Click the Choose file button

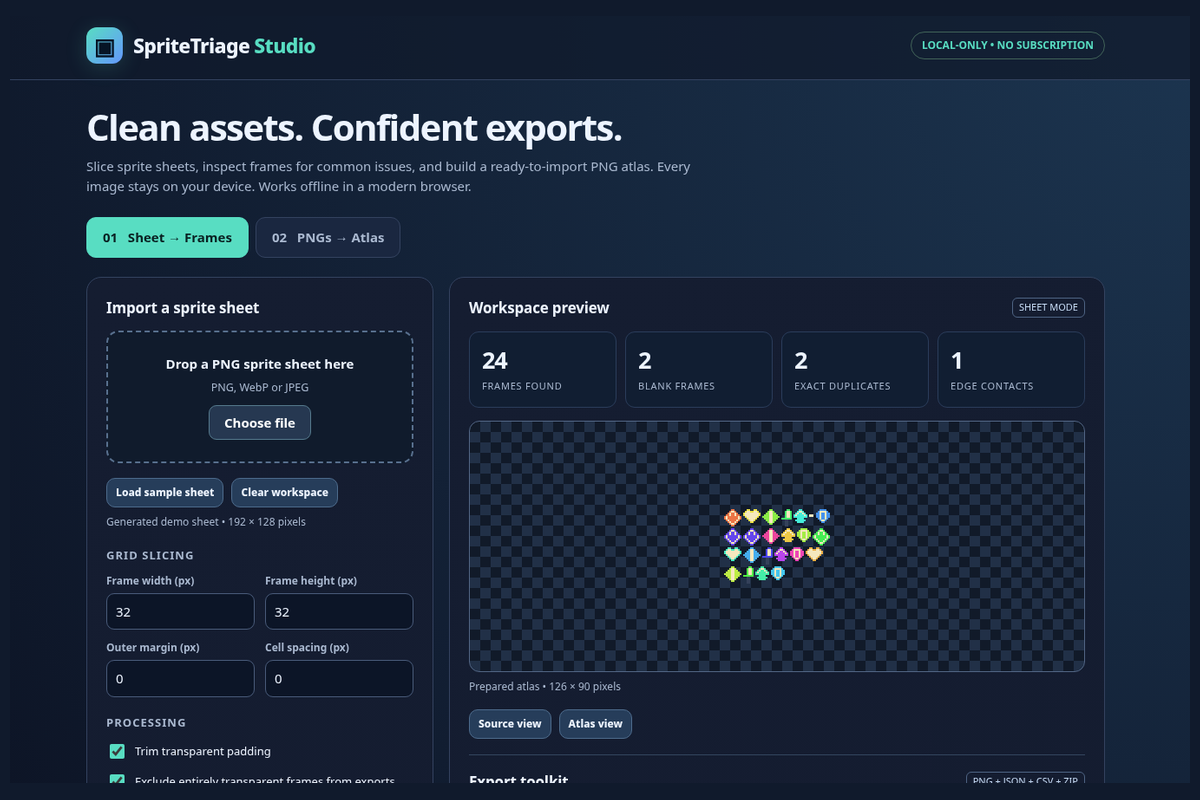coord(260,423)
